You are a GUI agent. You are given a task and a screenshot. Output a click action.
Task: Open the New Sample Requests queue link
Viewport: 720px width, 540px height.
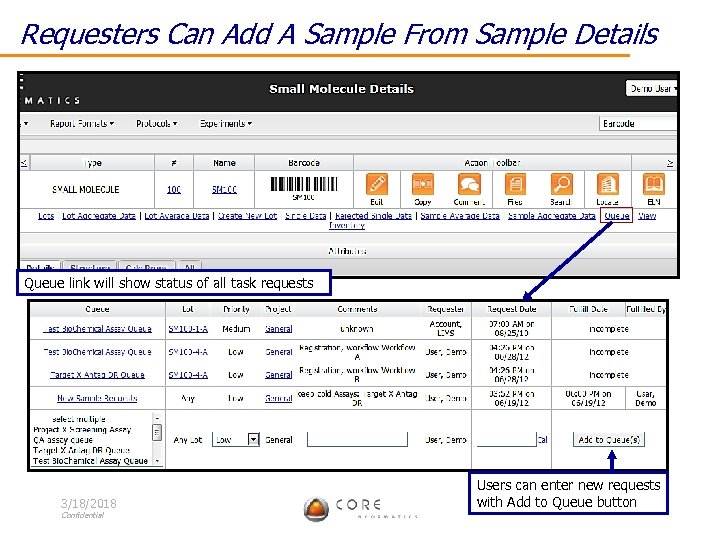97,398
